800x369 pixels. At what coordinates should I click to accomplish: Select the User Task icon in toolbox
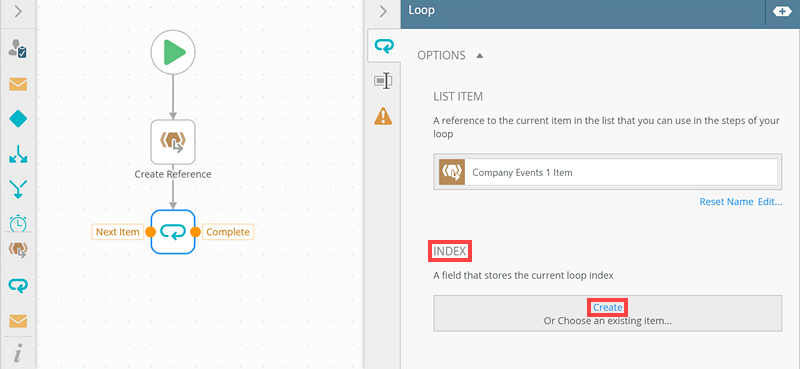pyautogui.click(x=18, y=49)
